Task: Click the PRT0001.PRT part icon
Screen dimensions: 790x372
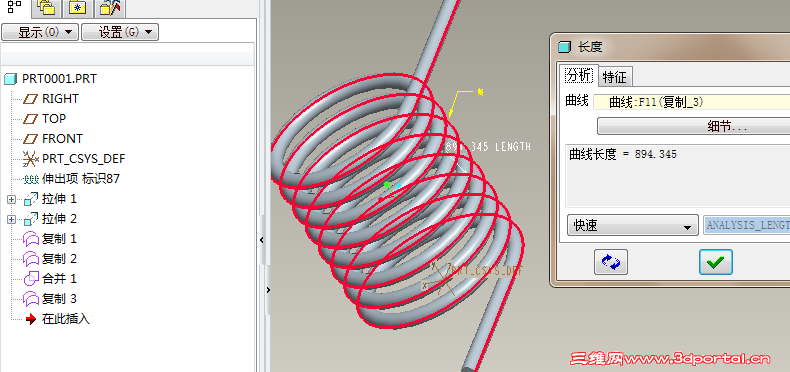Action: (10, 79)
